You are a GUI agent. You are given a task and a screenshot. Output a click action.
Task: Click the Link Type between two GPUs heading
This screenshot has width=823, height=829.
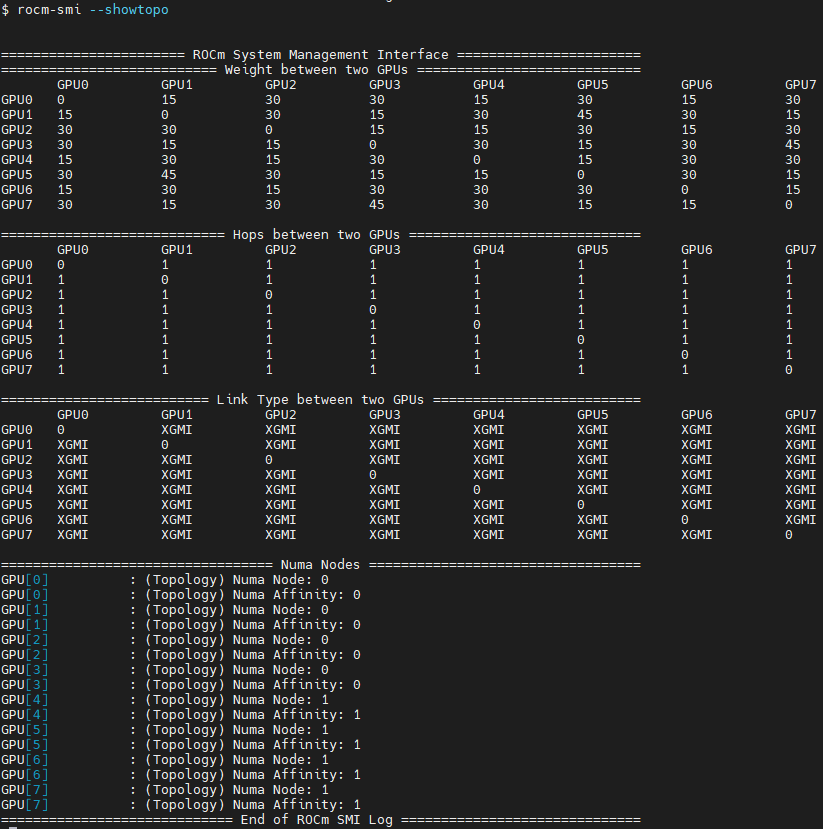pos(320,399)
